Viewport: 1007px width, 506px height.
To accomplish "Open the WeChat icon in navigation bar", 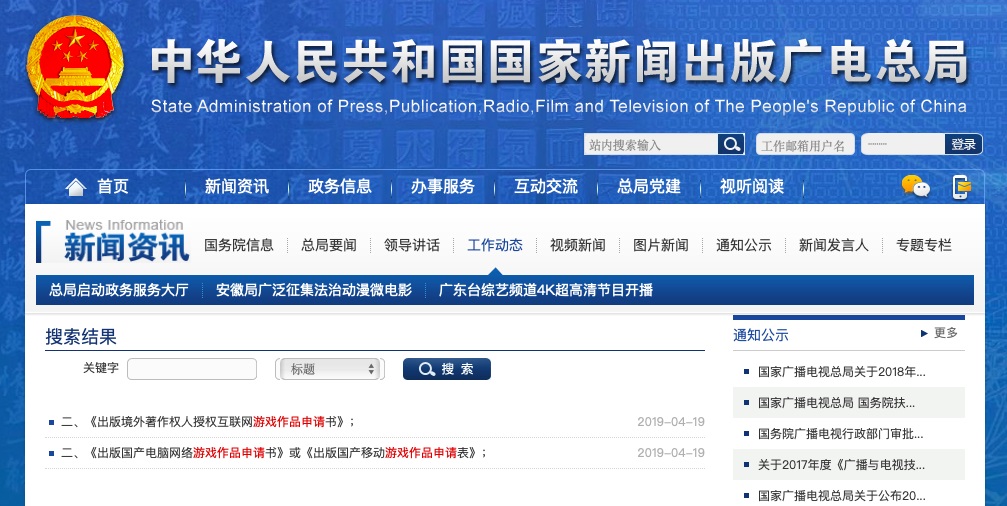I will click(915, 186).
